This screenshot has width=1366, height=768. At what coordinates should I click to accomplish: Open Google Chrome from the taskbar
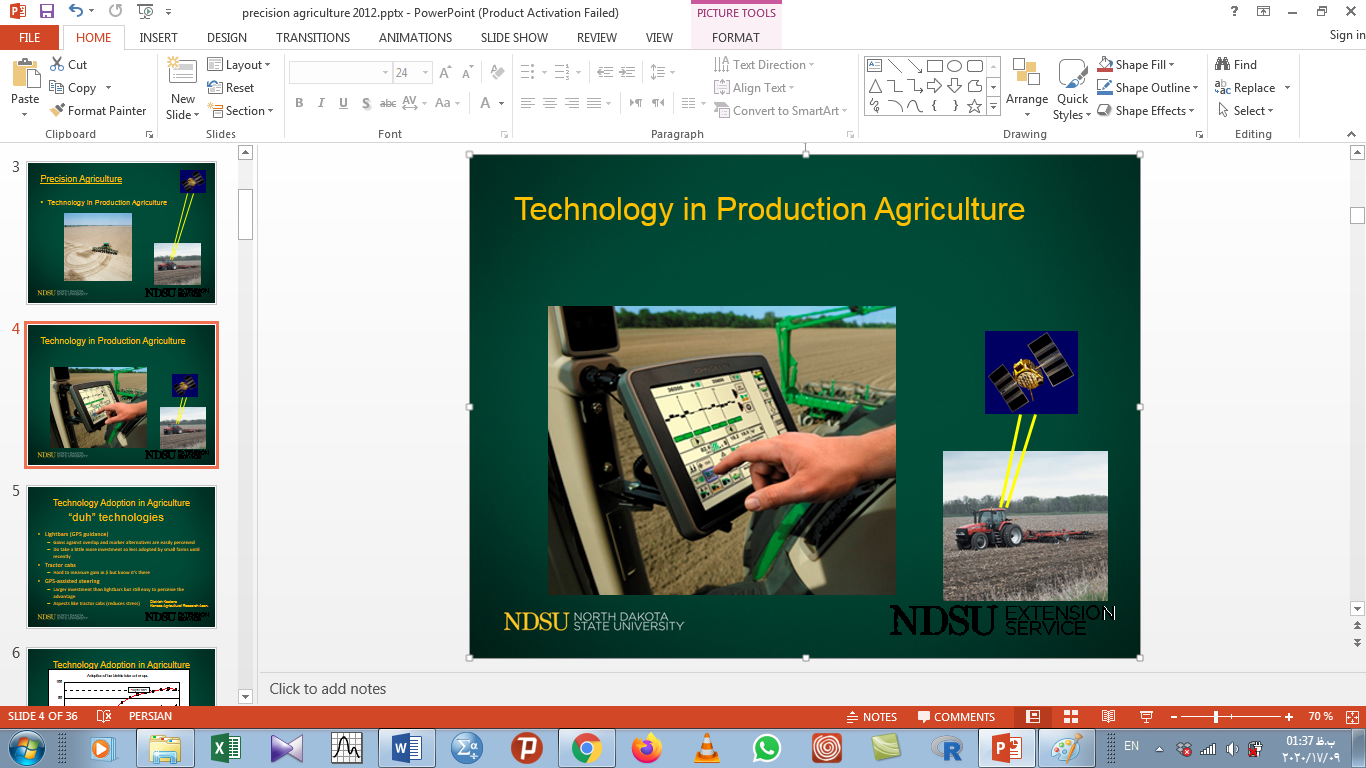coord(586,748)
